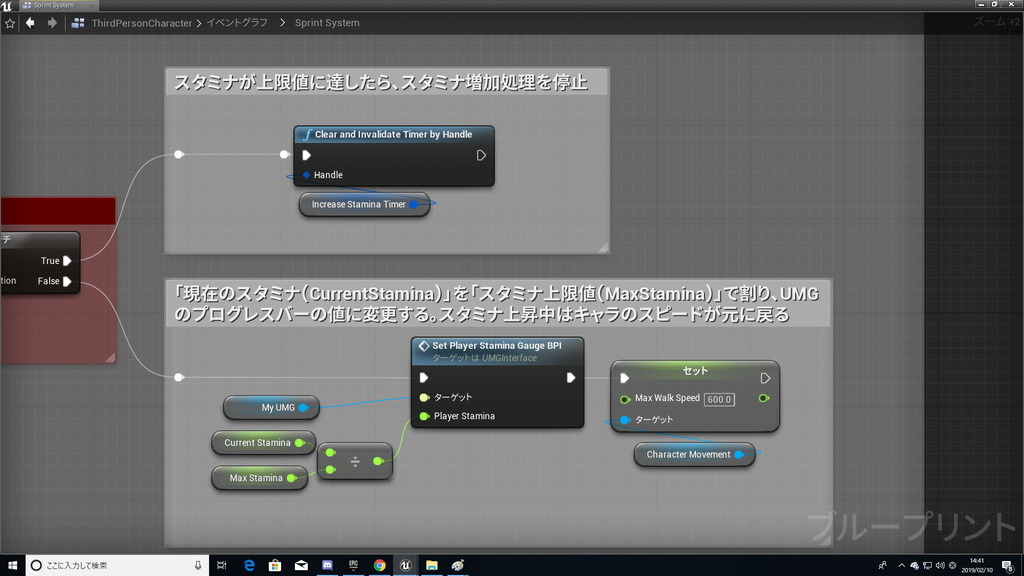Open Mail app from the taskbar
Screen dimensions: 1024x576
pos(301,566)
